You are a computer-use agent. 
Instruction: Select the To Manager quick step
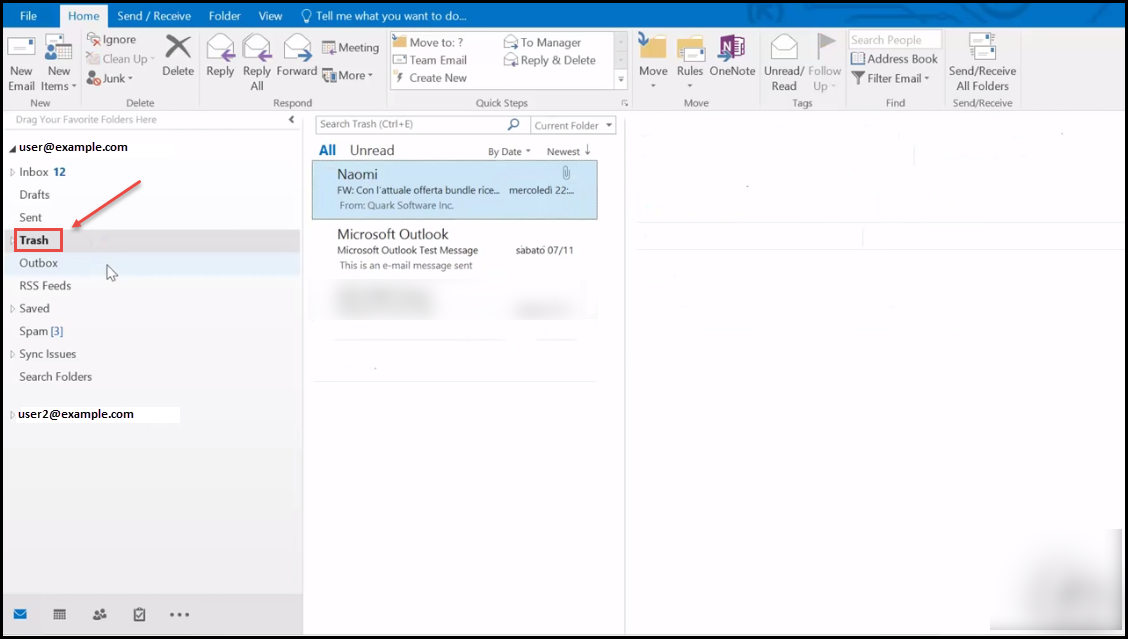tap(542, 42)
